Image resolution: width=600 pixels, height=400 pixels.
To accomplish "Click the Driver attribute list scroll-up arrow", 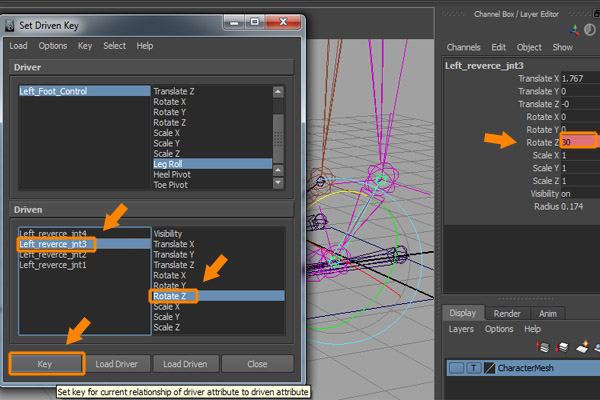I will tap(279, 92).
